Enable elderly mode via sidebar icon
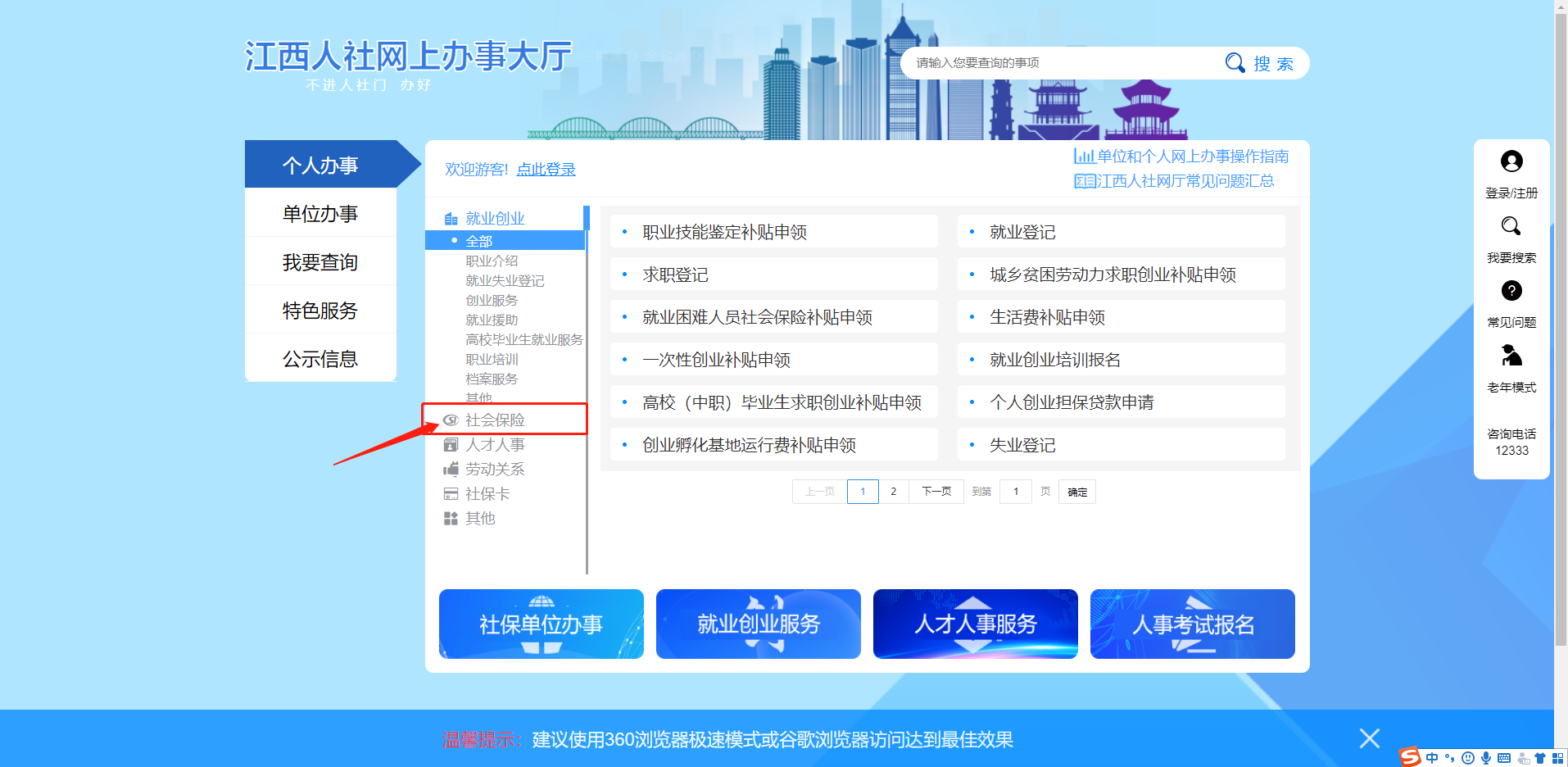The width and height of the screenshot is (1568, 767). [x=1511, y=356]
